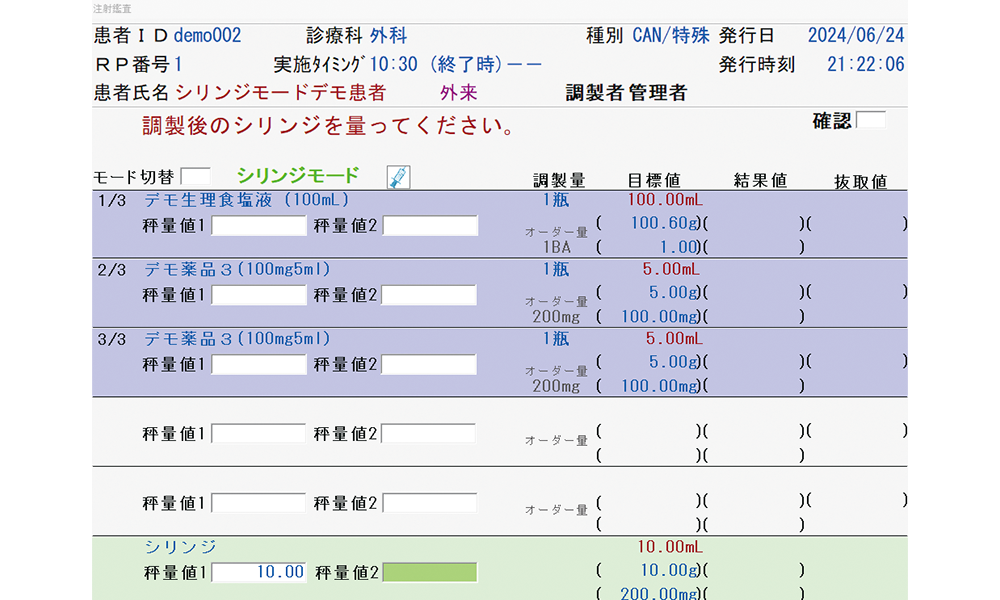Click the 外来 label

pyautogui.click(x=459, y=93)
